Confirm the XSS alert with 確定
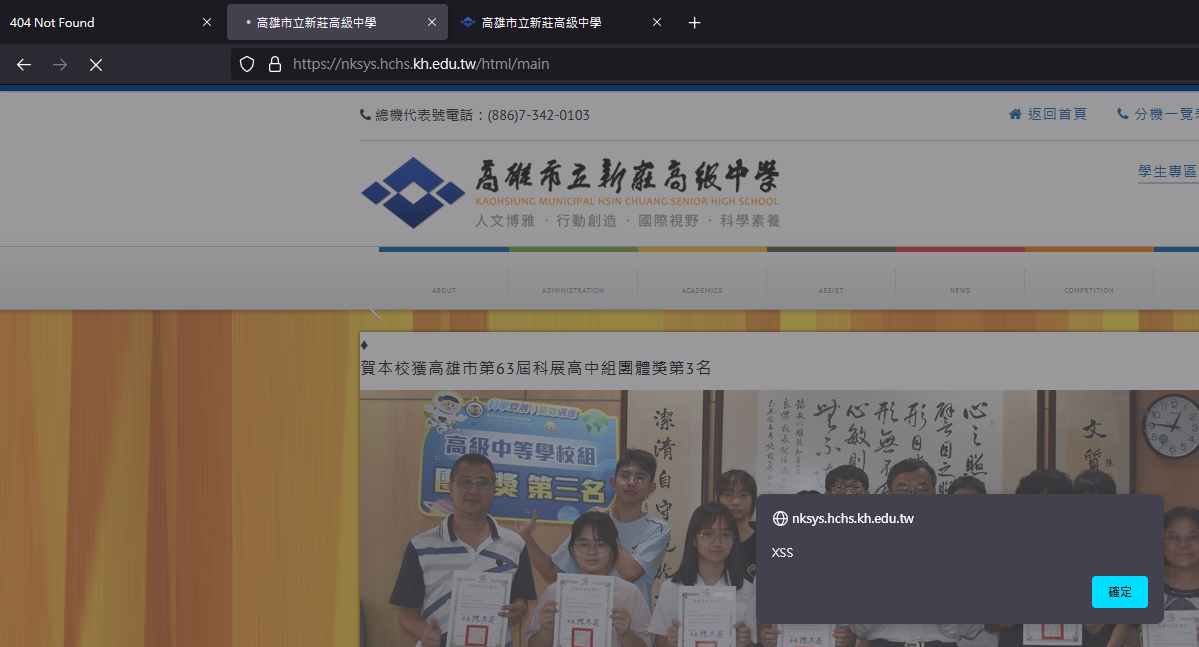1199x647 pixels. (x=1119, y=592)
